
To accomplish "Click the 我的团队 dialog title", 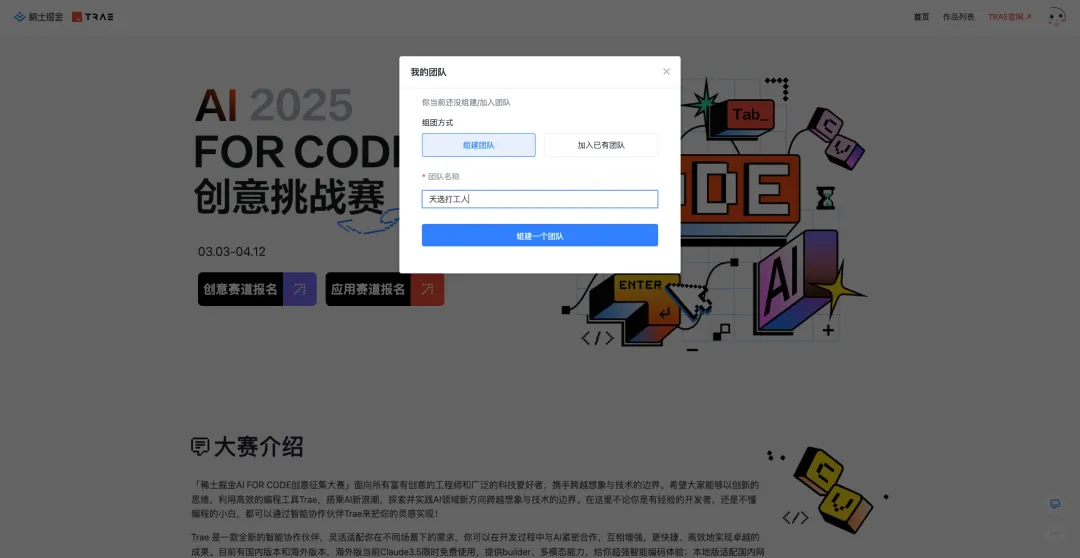I will click(x=428, y=72).
